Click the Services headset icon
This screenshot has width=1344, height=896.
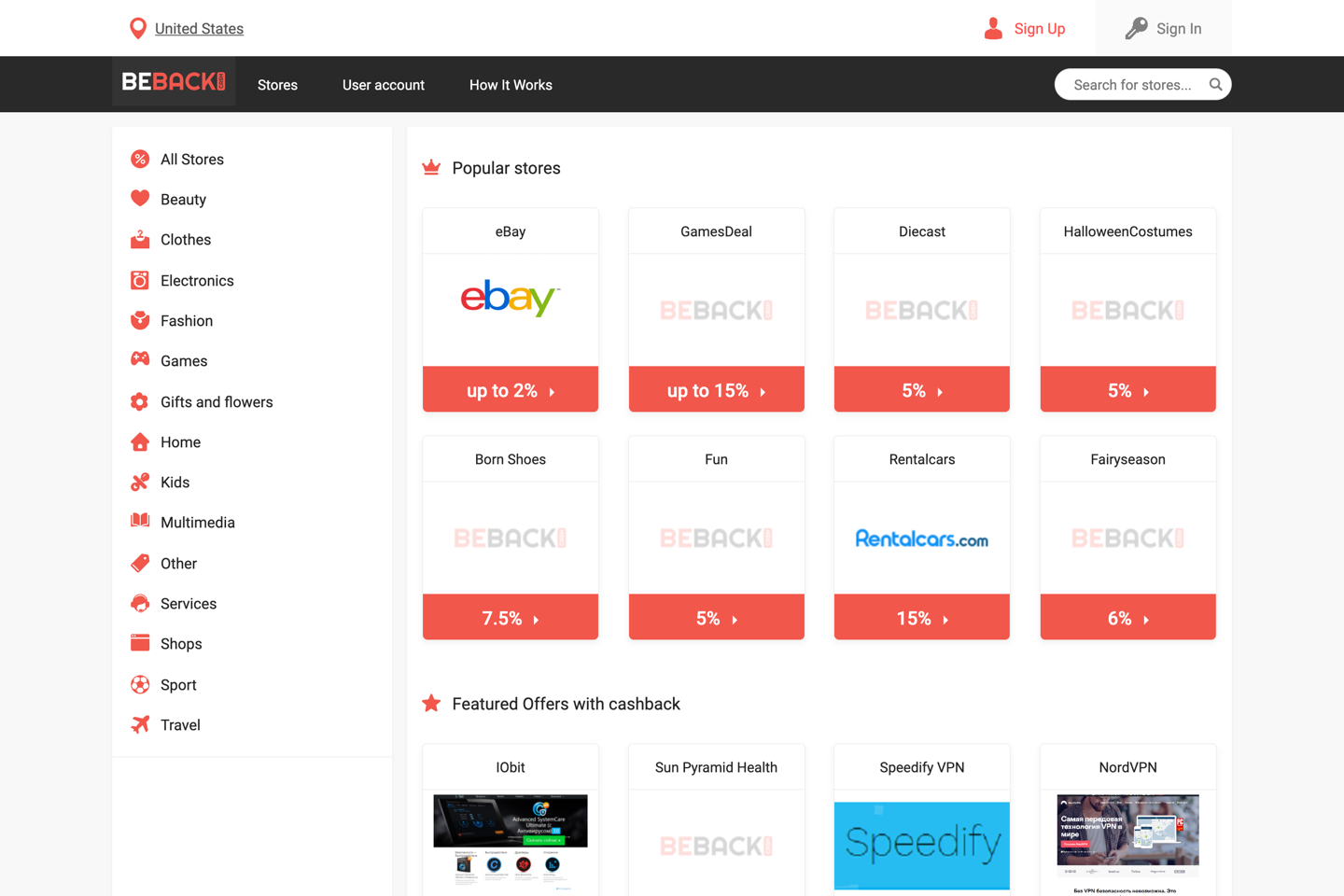coord(140,604)
